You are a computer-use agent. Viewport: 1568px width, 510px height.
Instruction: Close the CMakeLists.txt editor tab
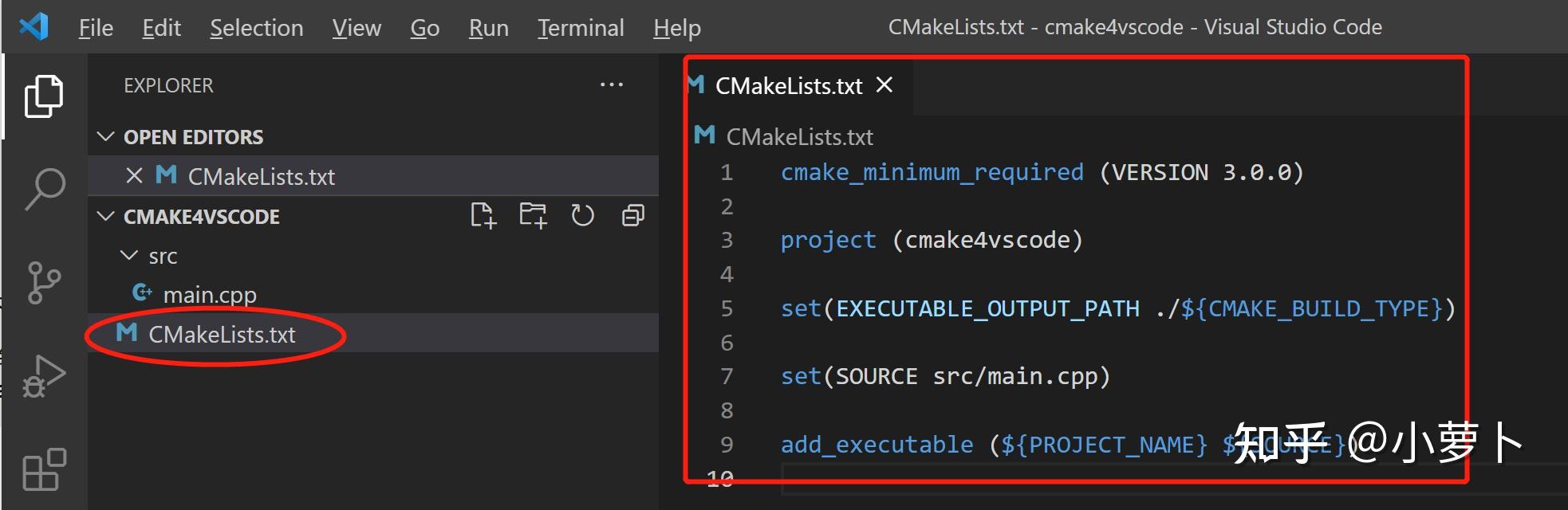pos(884,84)
